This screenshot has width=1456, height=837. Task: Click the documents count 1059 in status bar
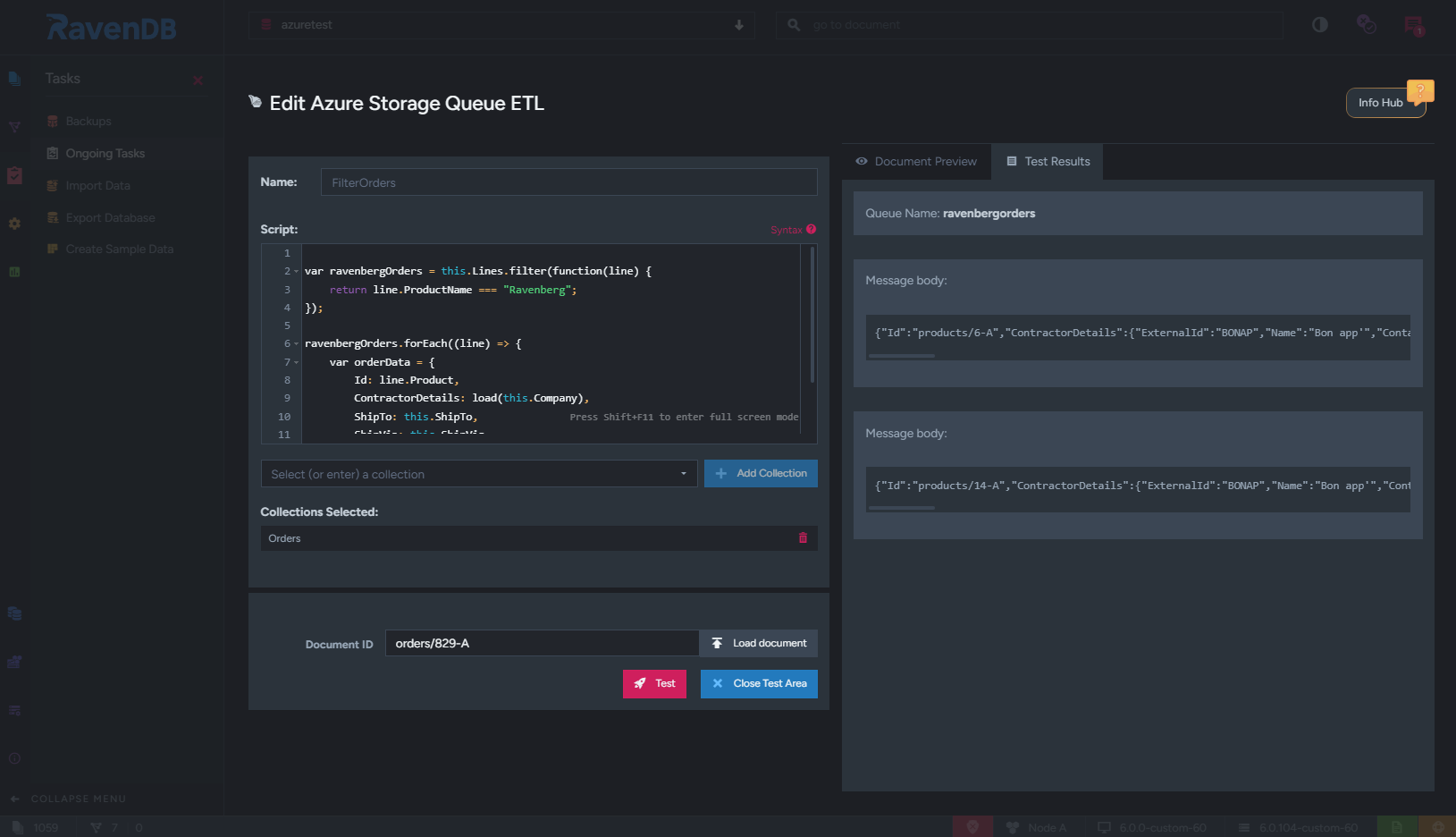point(36,828)
